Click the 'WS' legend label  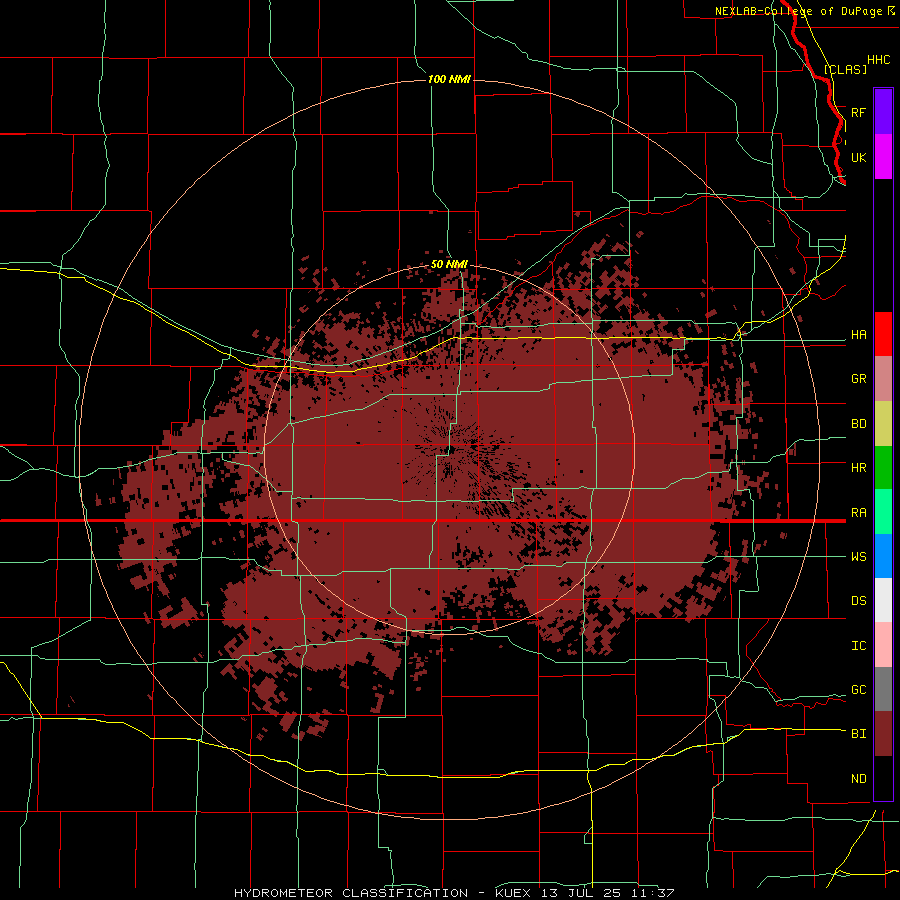[858, 557]
